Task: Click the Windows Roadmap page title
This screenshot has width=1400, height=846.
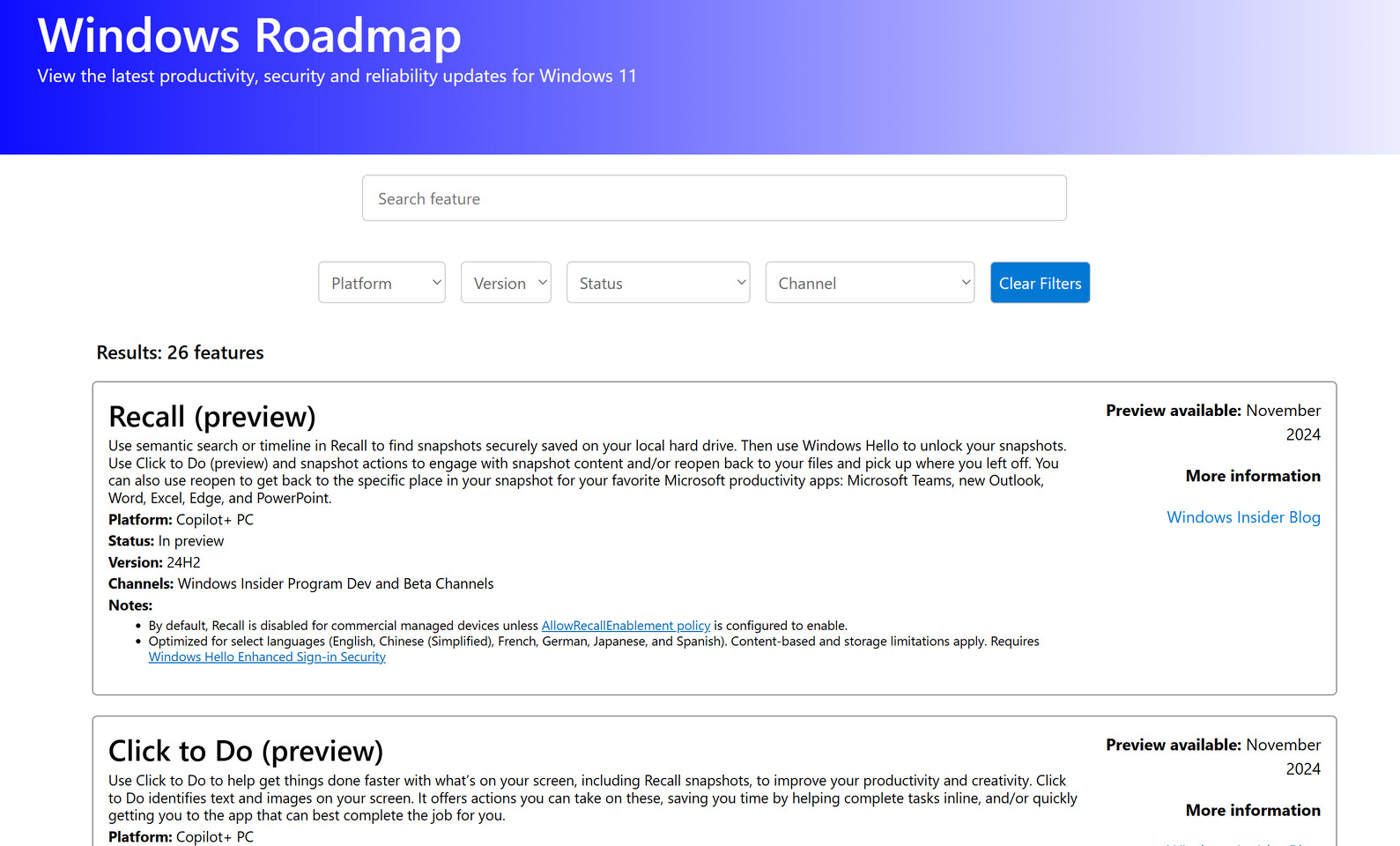Action: [249, 35]
